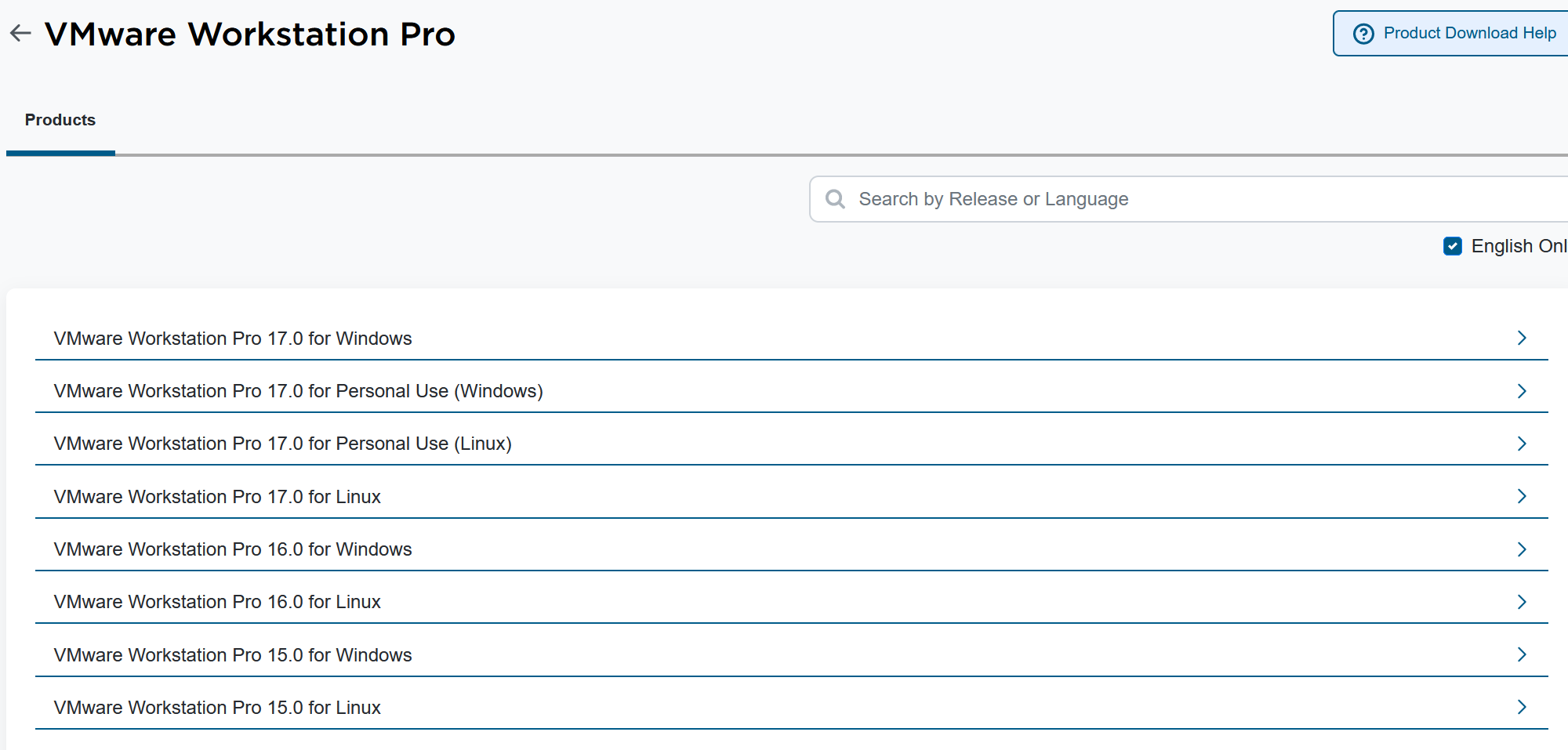Expand Workstation Pro 16.0 for Linux chevron
This screenshot has height=750, width=1568.
coord(1522,602)
